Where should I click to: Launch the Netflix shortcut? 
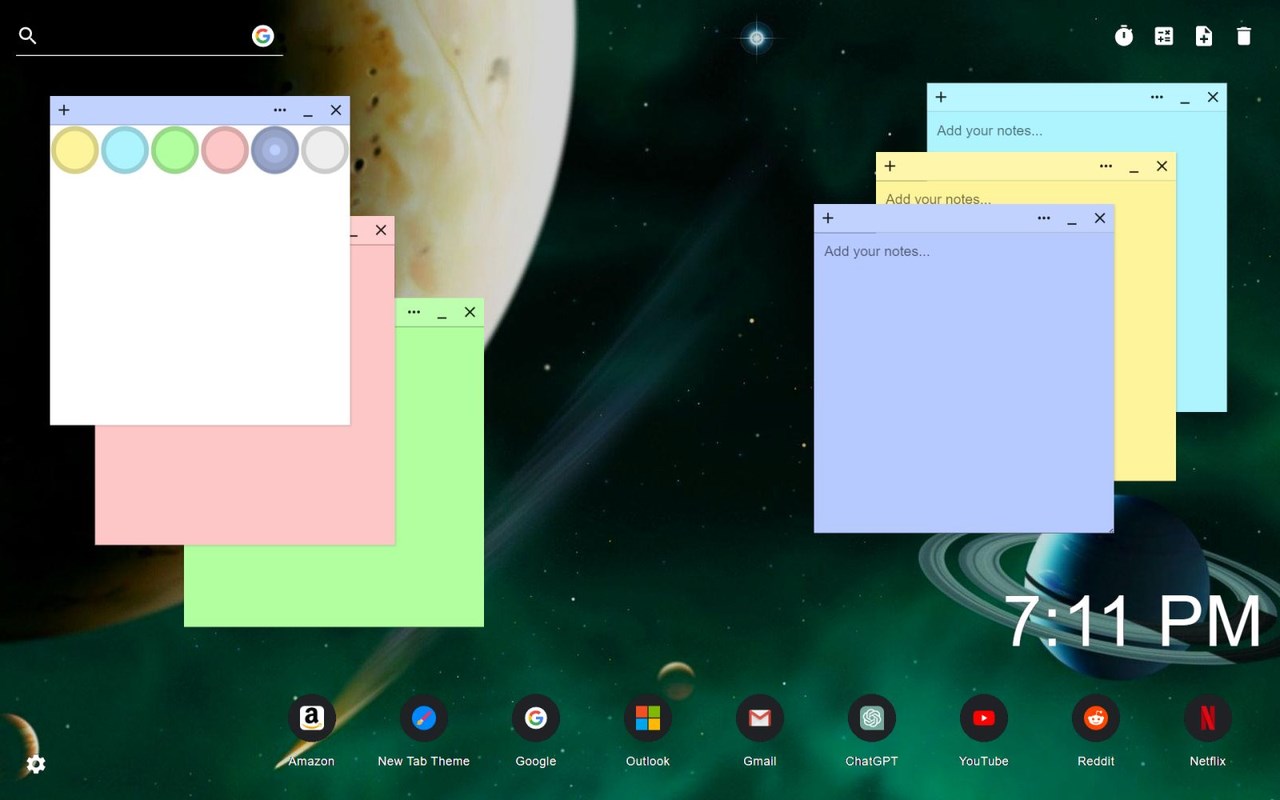coord(1208,718)
